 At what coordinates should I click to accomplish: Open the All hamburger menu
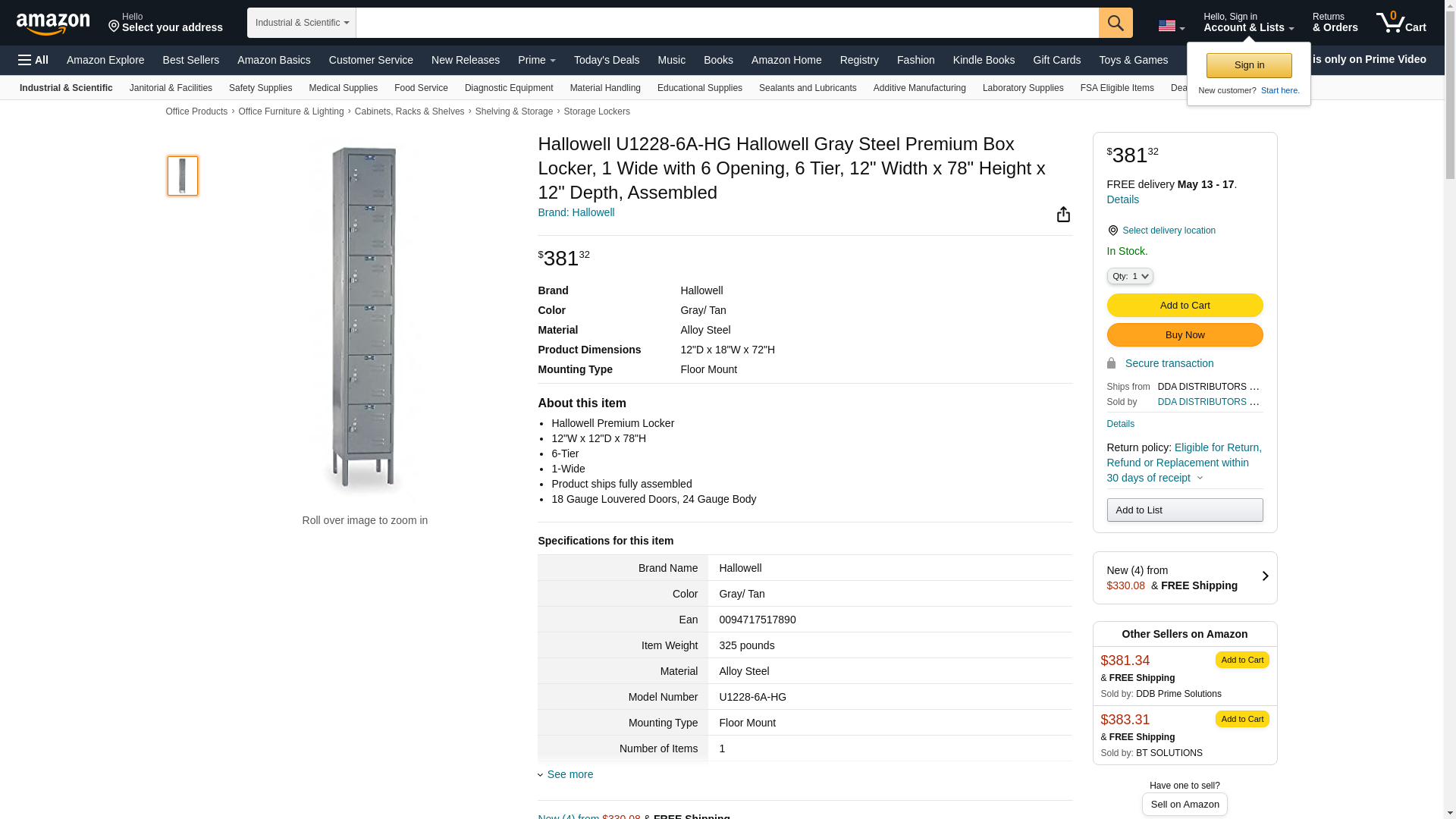(33, 60)
